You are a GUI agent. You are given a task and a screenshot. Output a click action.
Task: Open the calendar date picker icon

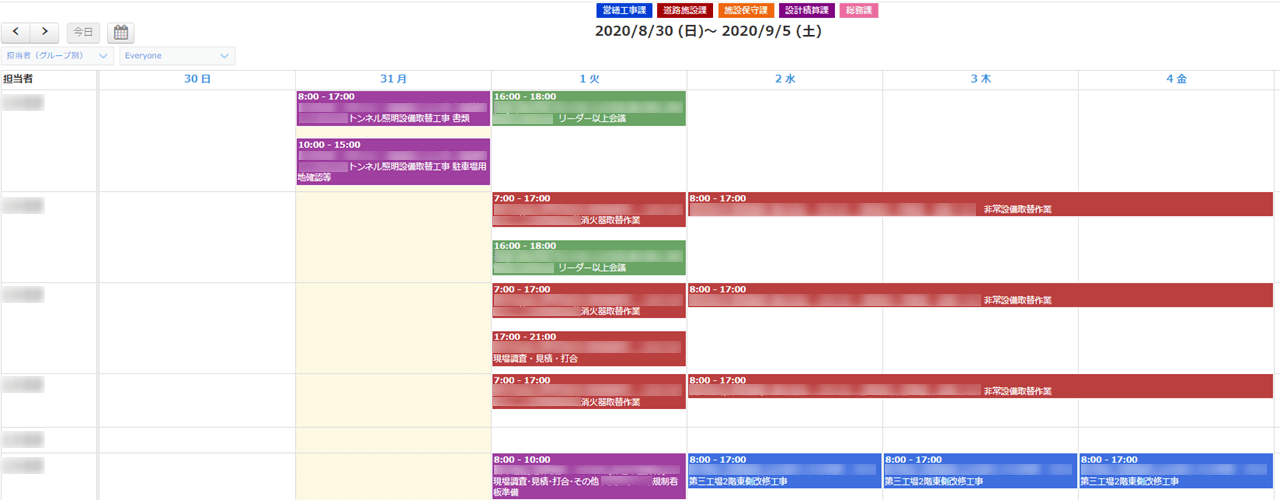[x=120, y=33]
